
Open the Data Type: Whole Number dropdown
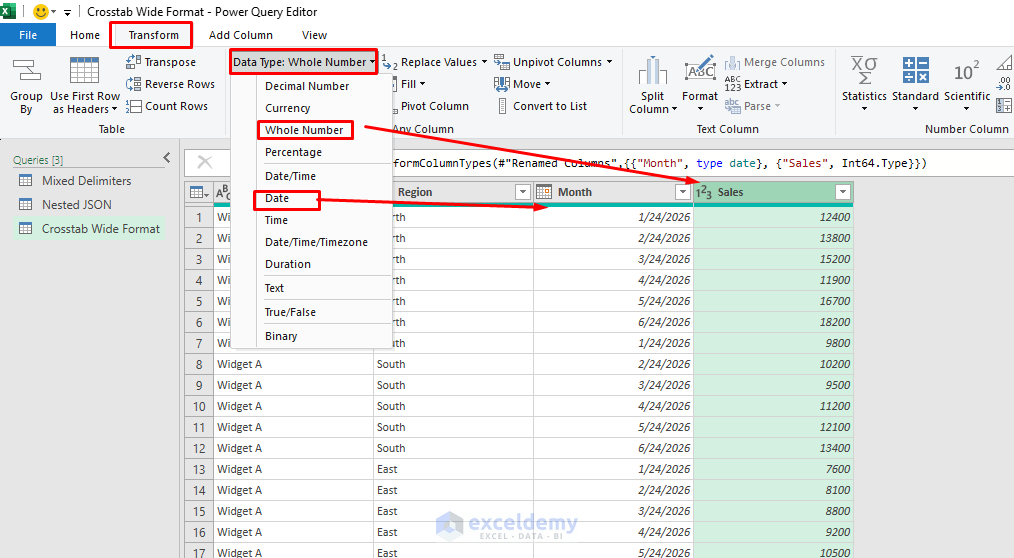pyautogui.click(x=304, y=62)
